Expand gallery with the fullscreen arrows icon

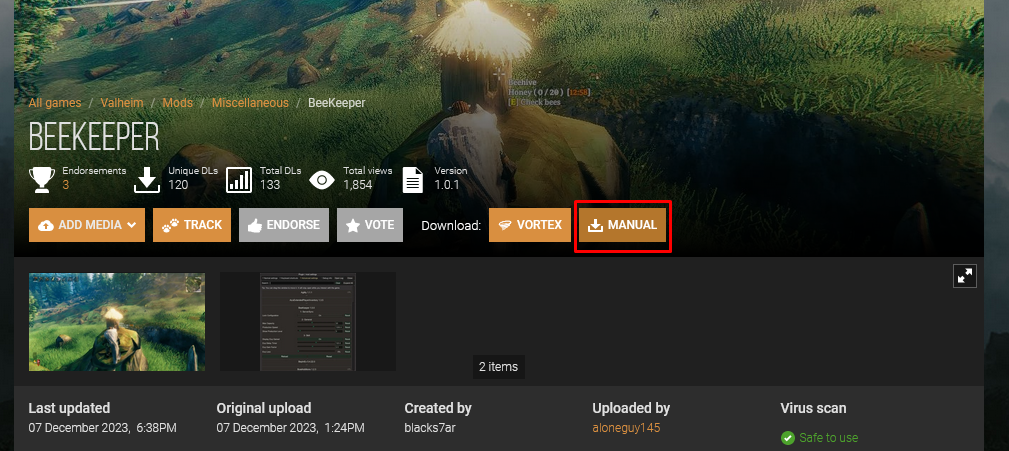click(965, 276)
